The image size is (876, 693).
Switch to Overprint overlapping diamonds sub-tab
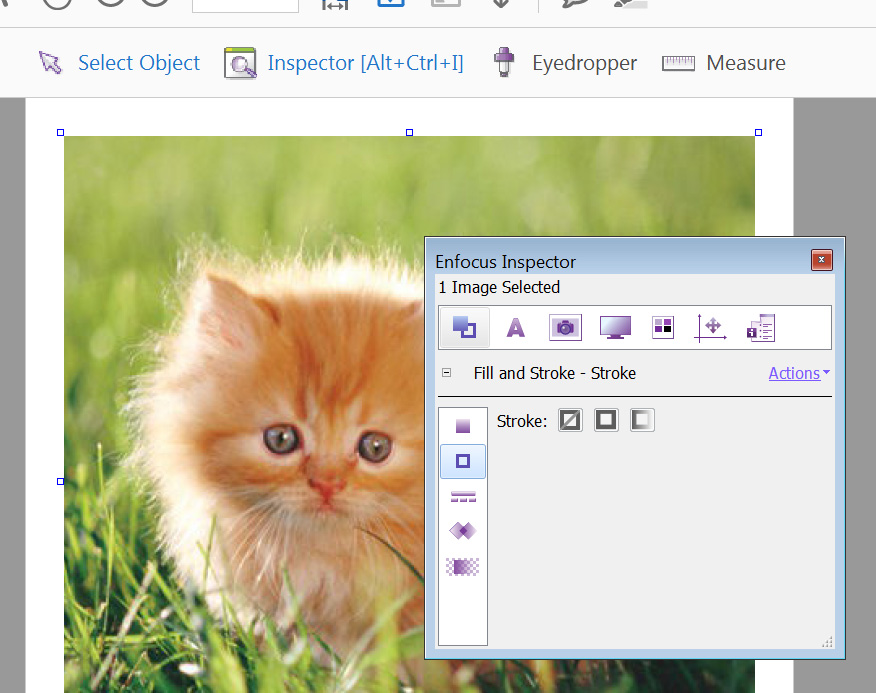click(x=463, y=530)
